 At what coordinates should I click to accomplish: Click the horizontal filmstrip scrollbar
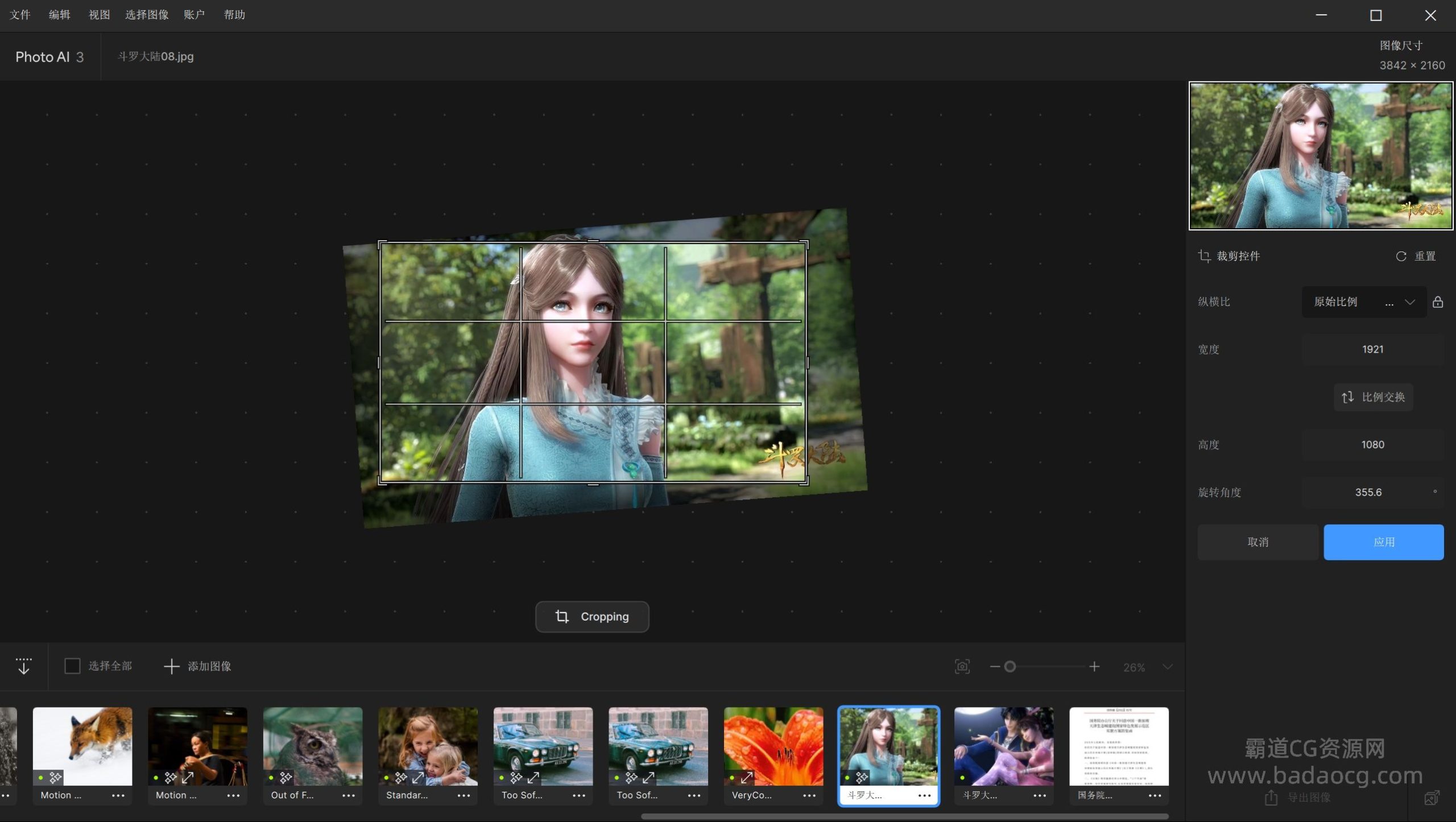[904, 817]
